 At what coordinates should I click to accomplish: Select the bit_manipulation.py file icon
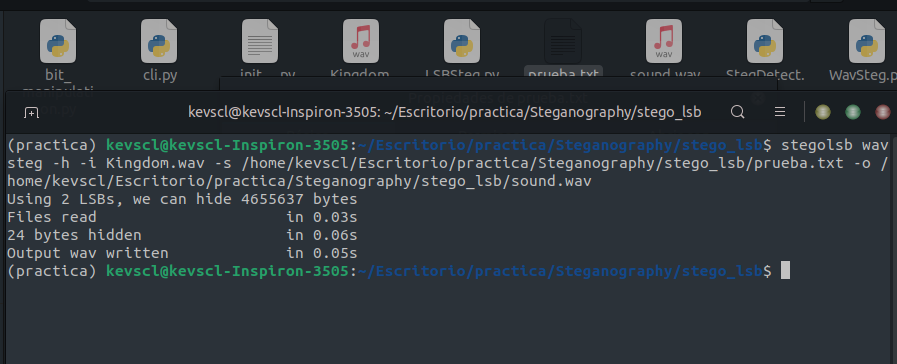[x=58, y=41]
